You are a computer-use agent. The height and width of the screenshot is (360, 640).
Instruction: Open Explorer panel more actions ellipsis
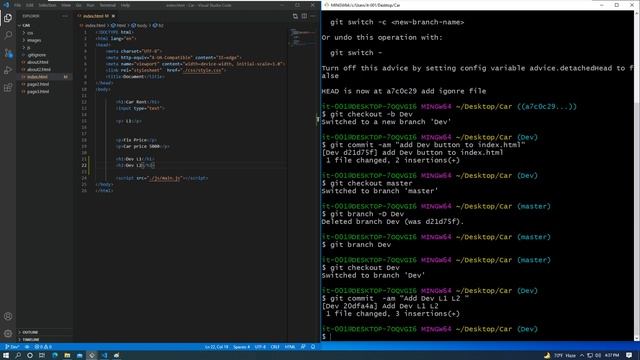pyautogui.click(x=65, y=16)
